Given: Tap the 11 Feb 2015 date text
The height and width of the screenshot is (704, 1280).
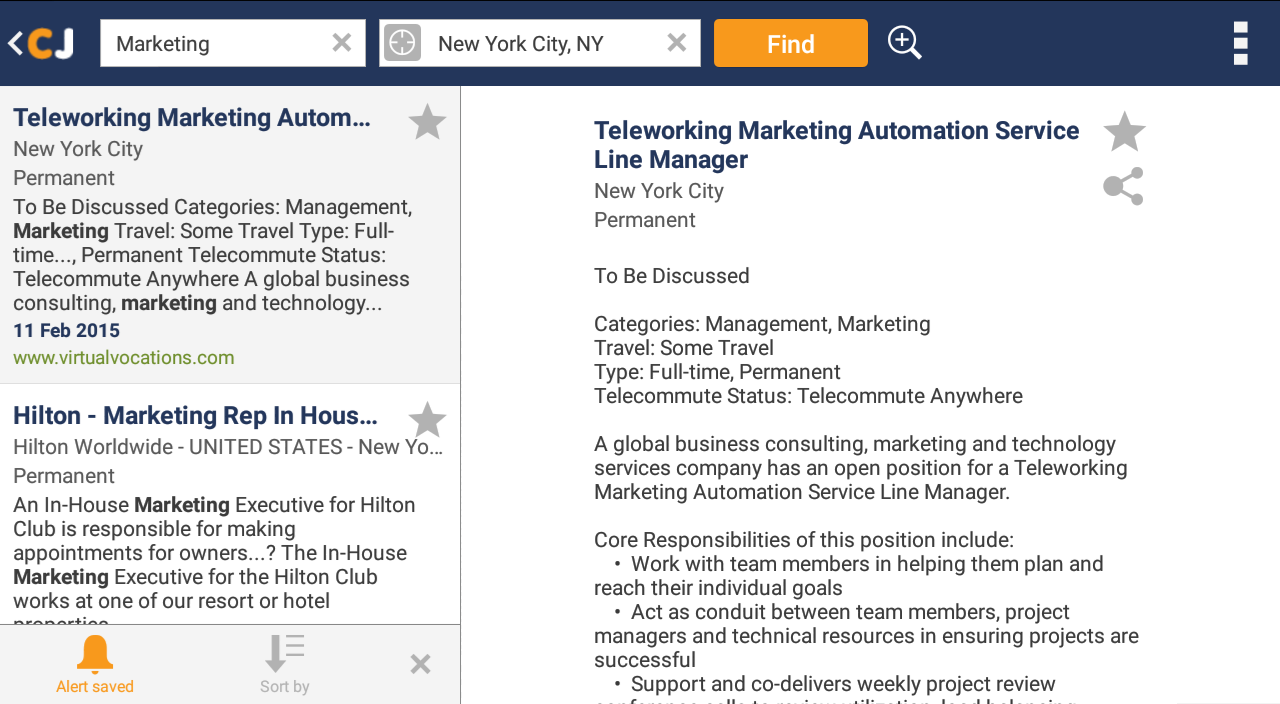Looking at the screenshot, I should [x=66, y=330].
